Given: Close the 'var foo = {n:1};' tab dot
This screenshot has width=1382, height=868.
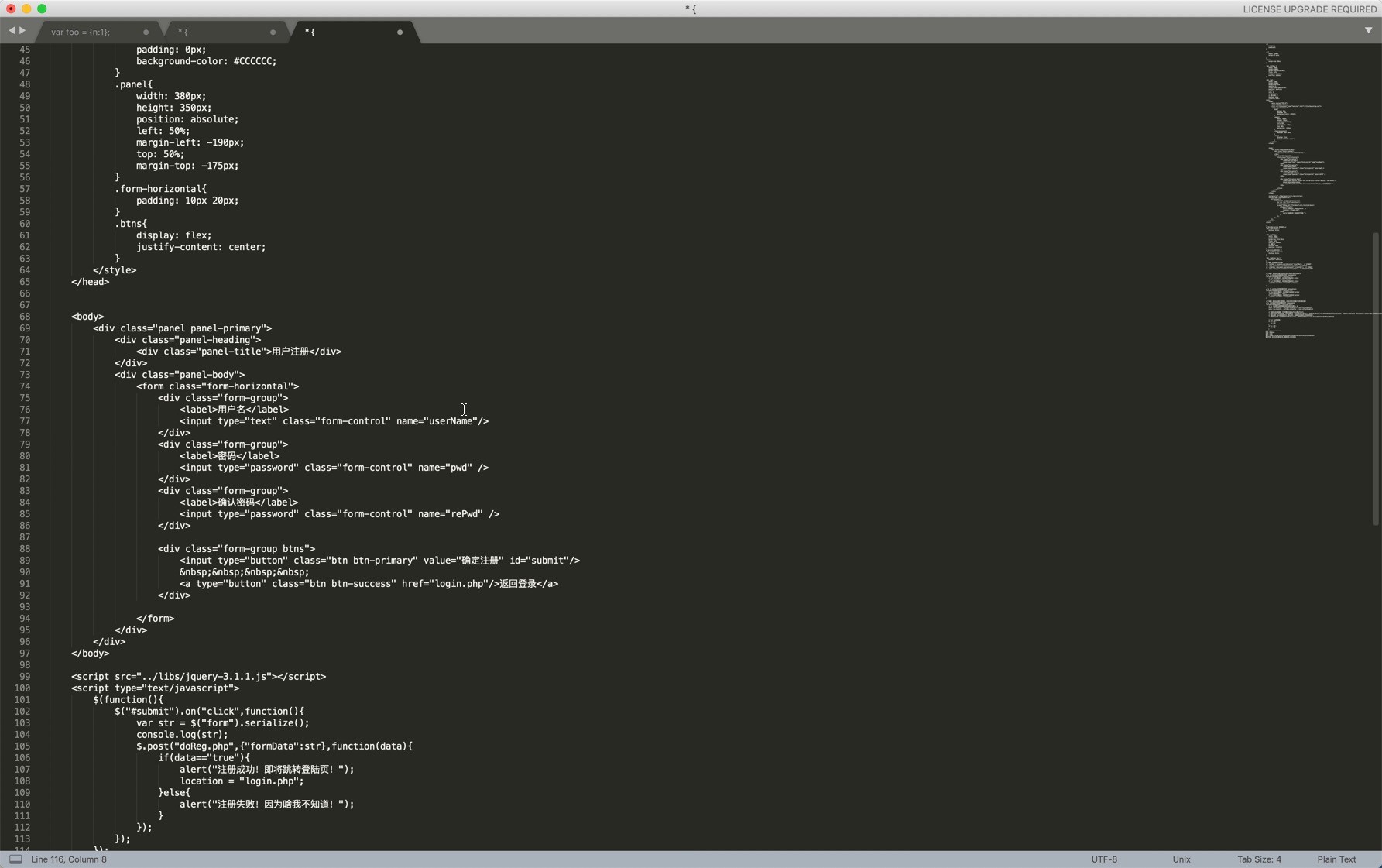Looking at the screenshot, I should (146, 33).
